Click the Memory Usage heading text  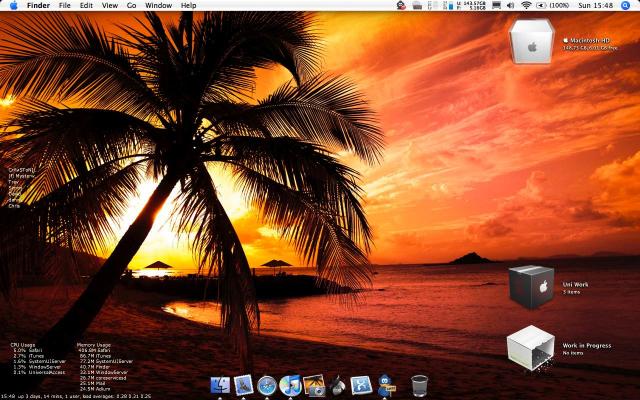[x=93, y=345]
